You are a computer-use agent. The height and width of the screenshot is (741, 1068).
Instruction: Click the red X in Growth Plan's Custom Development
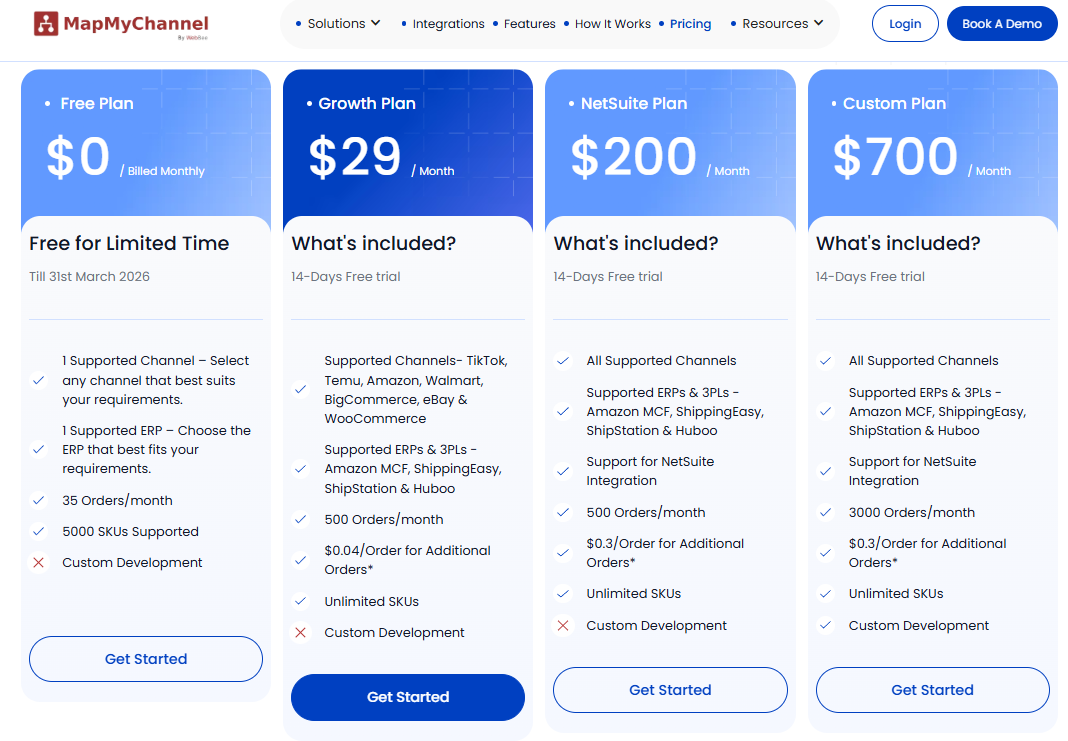click(301, 633)
